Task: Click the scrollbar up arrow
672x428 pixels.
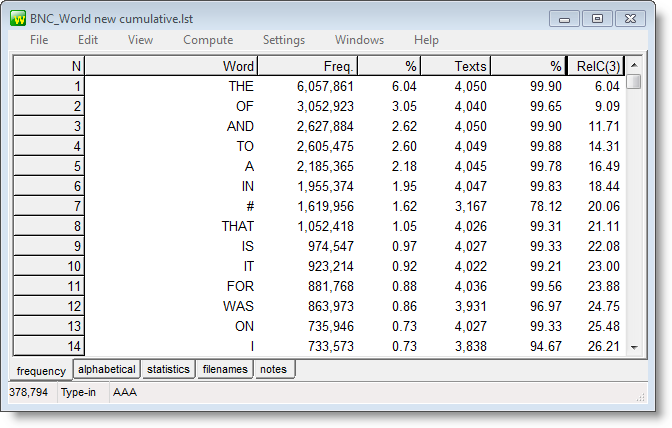Action: coord(634,65)
